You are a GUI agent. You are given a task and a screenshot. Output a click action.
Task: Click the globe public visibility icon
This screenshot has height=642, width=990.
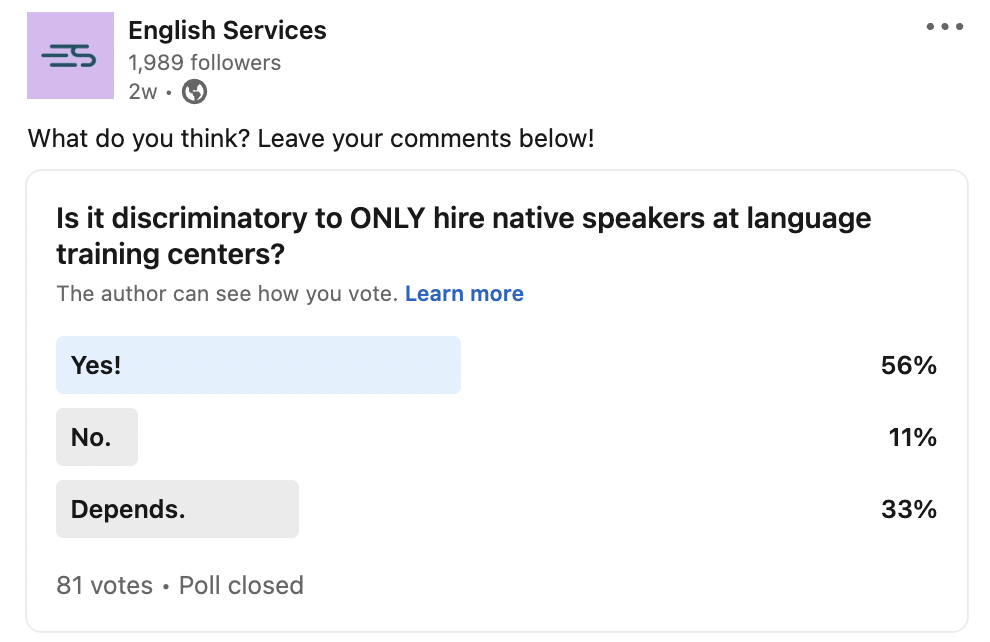pos(194,92)
